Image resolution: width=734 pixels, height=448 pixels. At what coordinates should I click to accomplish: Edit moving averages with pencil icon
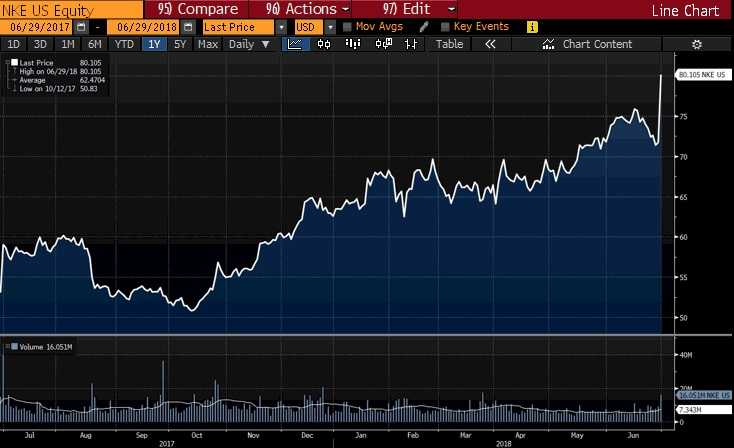tap(424, 27)
